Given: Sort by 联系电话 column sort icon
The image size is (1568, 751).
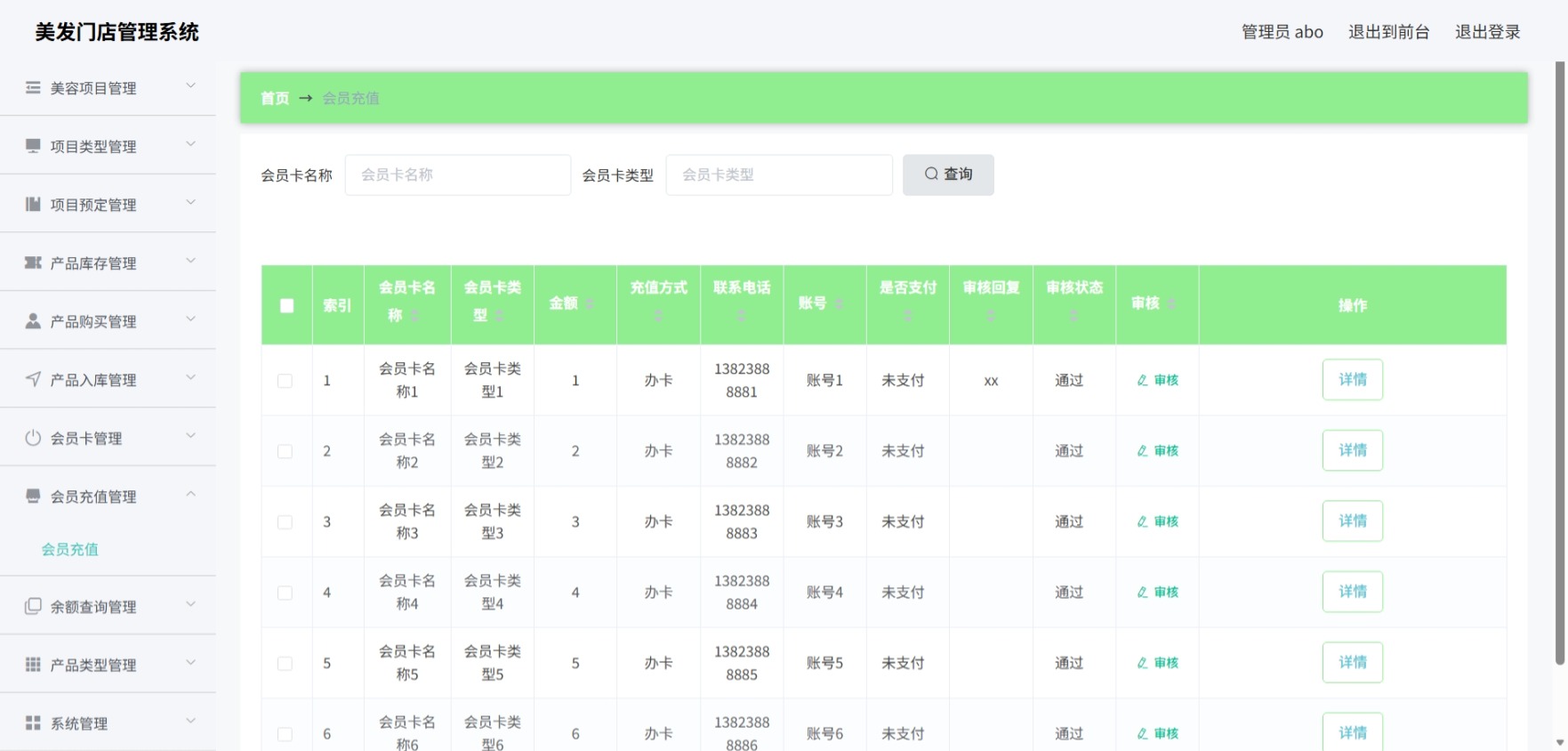Looking at the screenshot, I should pos(742,316).
